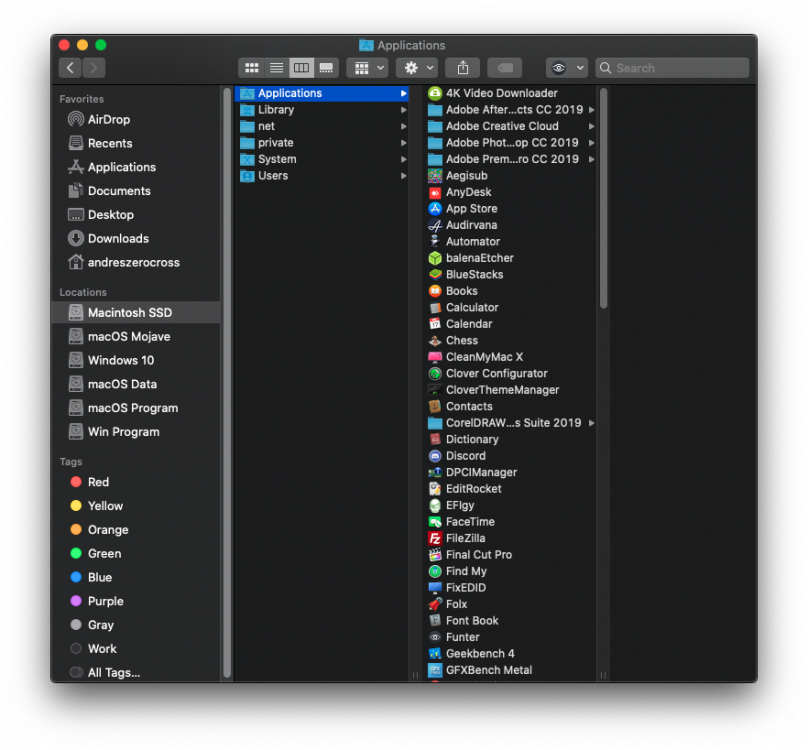
Task: Select the Windows 10 volume
Action: [137, 360]
